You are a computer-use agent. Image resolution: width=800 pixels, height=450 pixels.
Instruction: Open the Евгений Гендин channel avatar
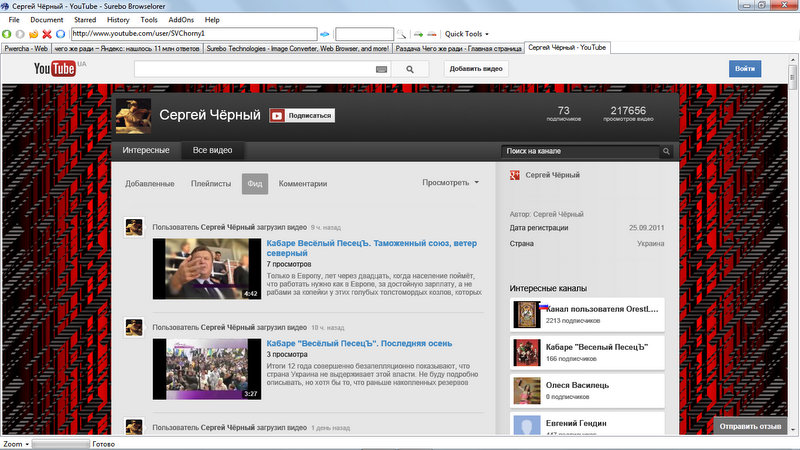527,425
